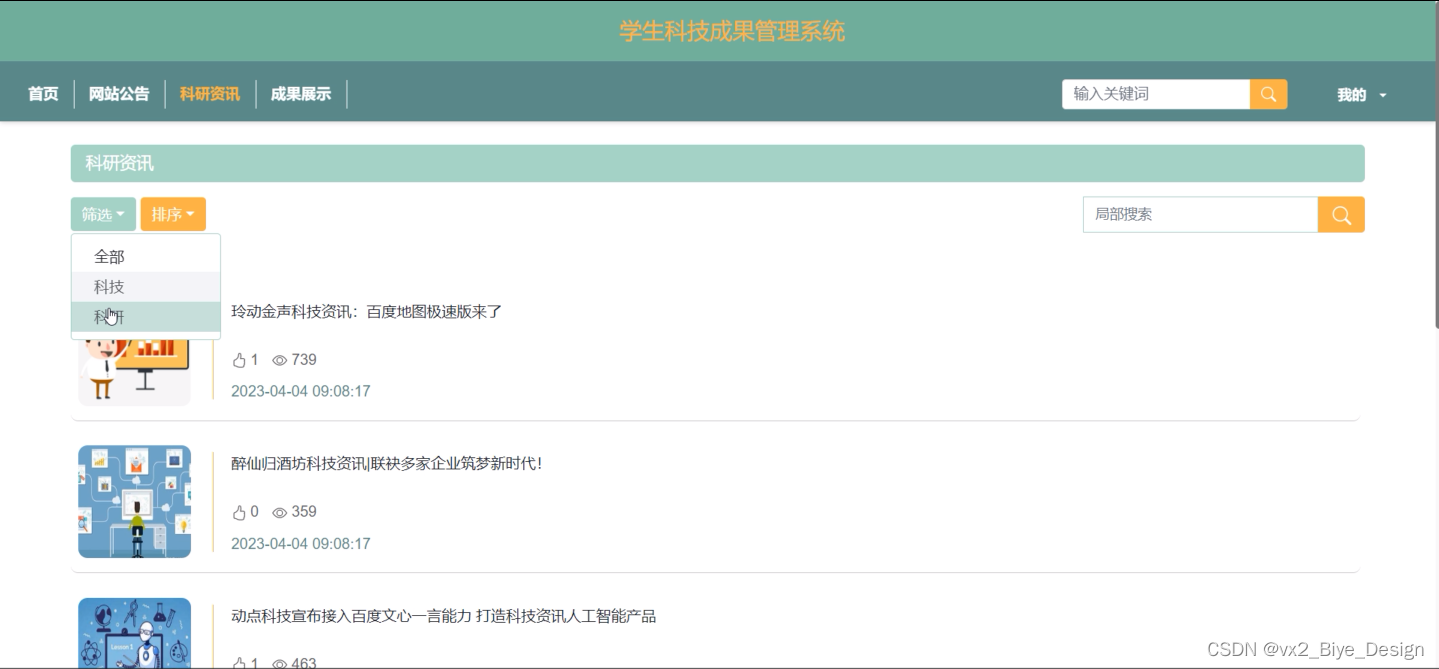The image size is (1439, 669).
Task: Choose the highlighted 科研 filter option
Action: (x=146, y=317)
